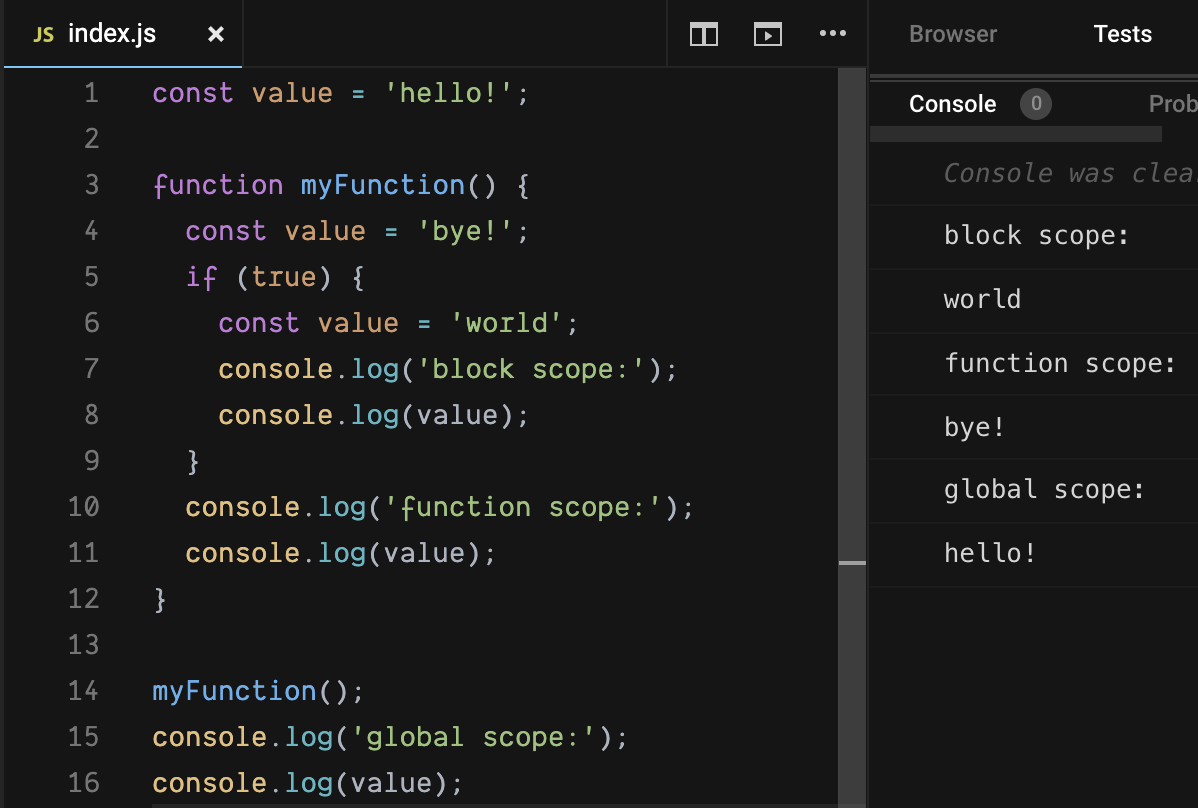Open the preview pane play icon
Viewport: 1198px width, 808px height.
[767, 34]
